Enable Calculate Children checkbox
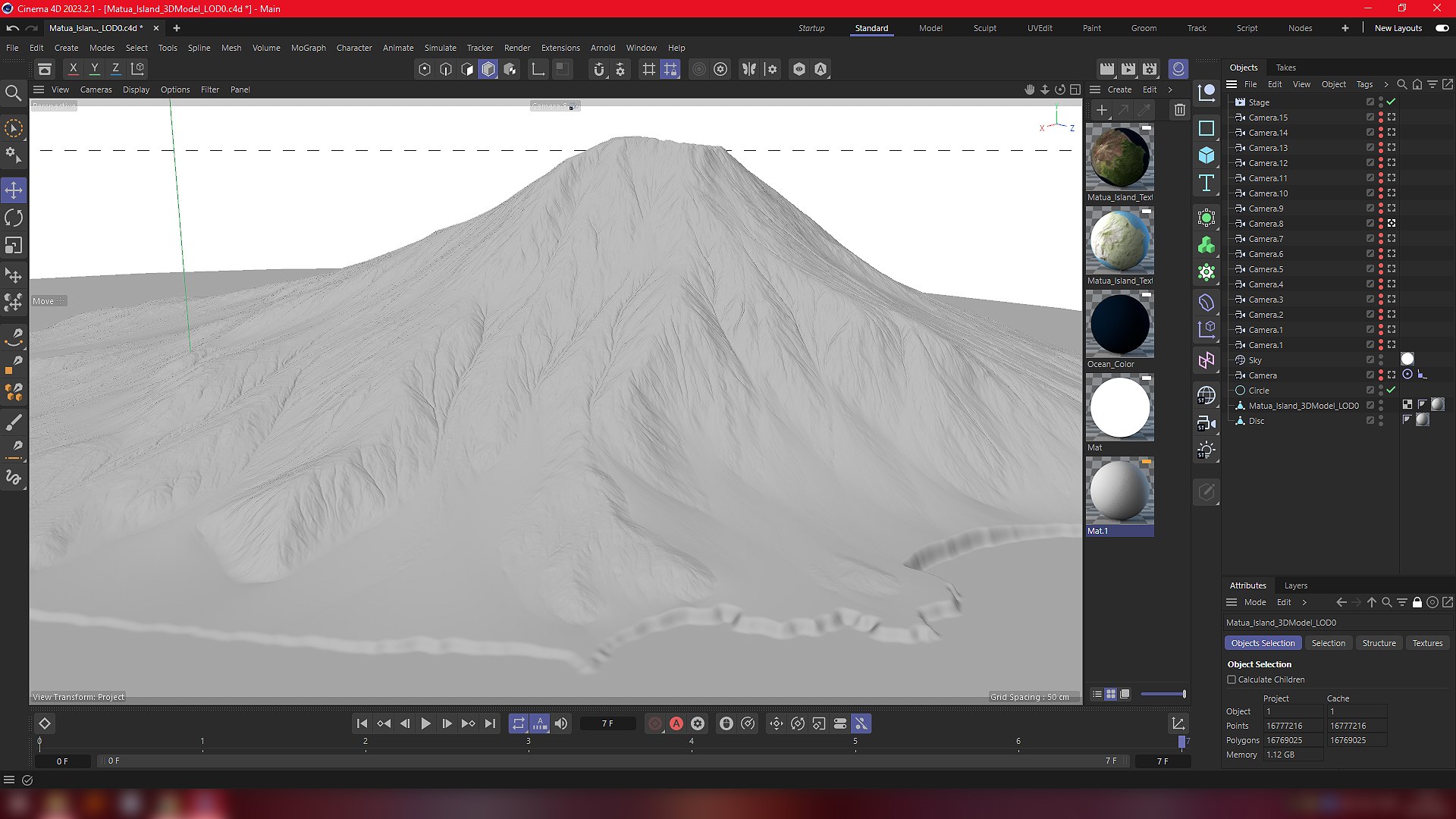Image resolution: width=1456 pixels, height=819 pixels. coord(1232,679)
